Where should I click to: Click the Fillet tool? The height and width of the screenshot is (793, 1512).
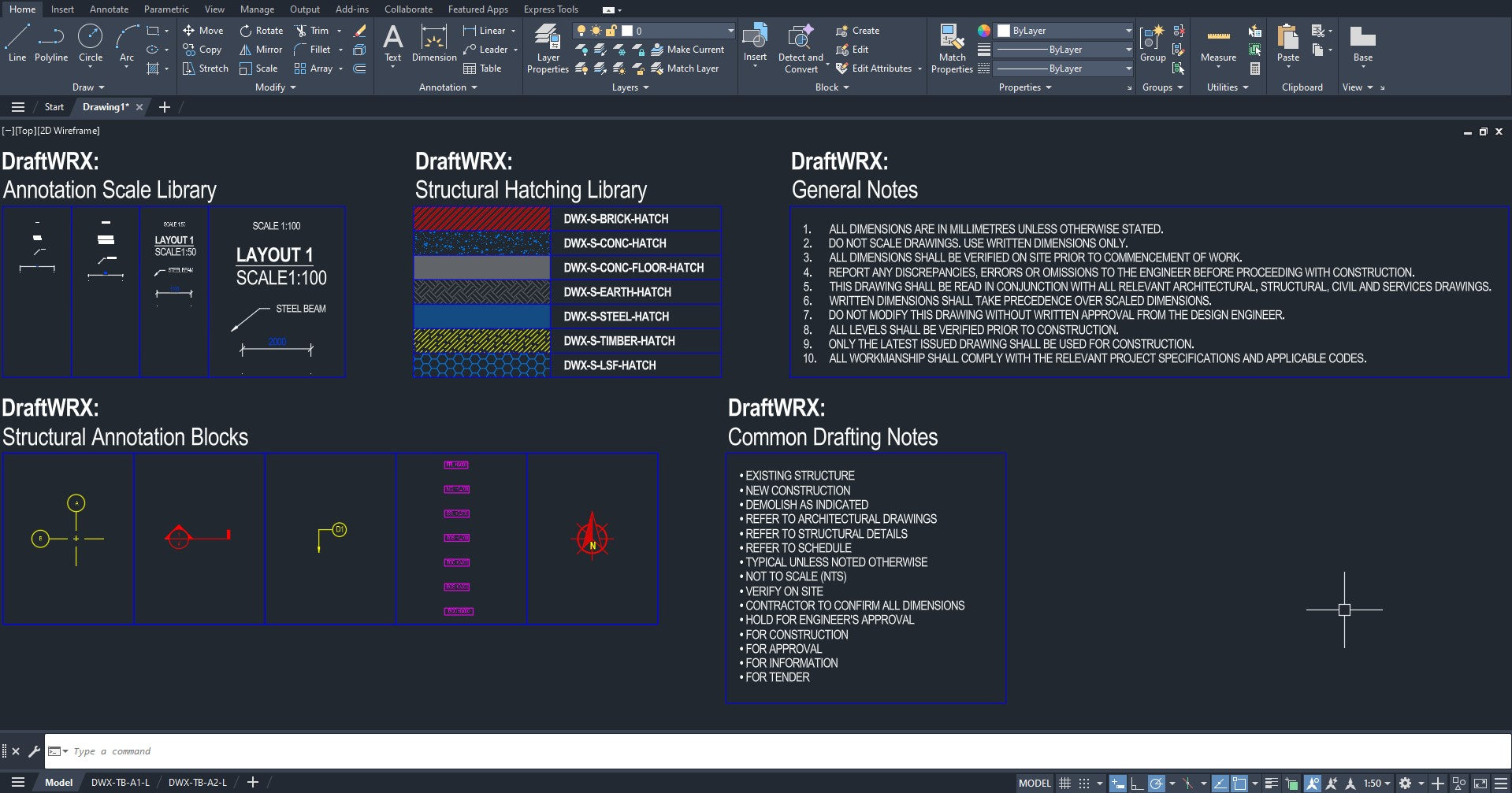pos(313,50)
